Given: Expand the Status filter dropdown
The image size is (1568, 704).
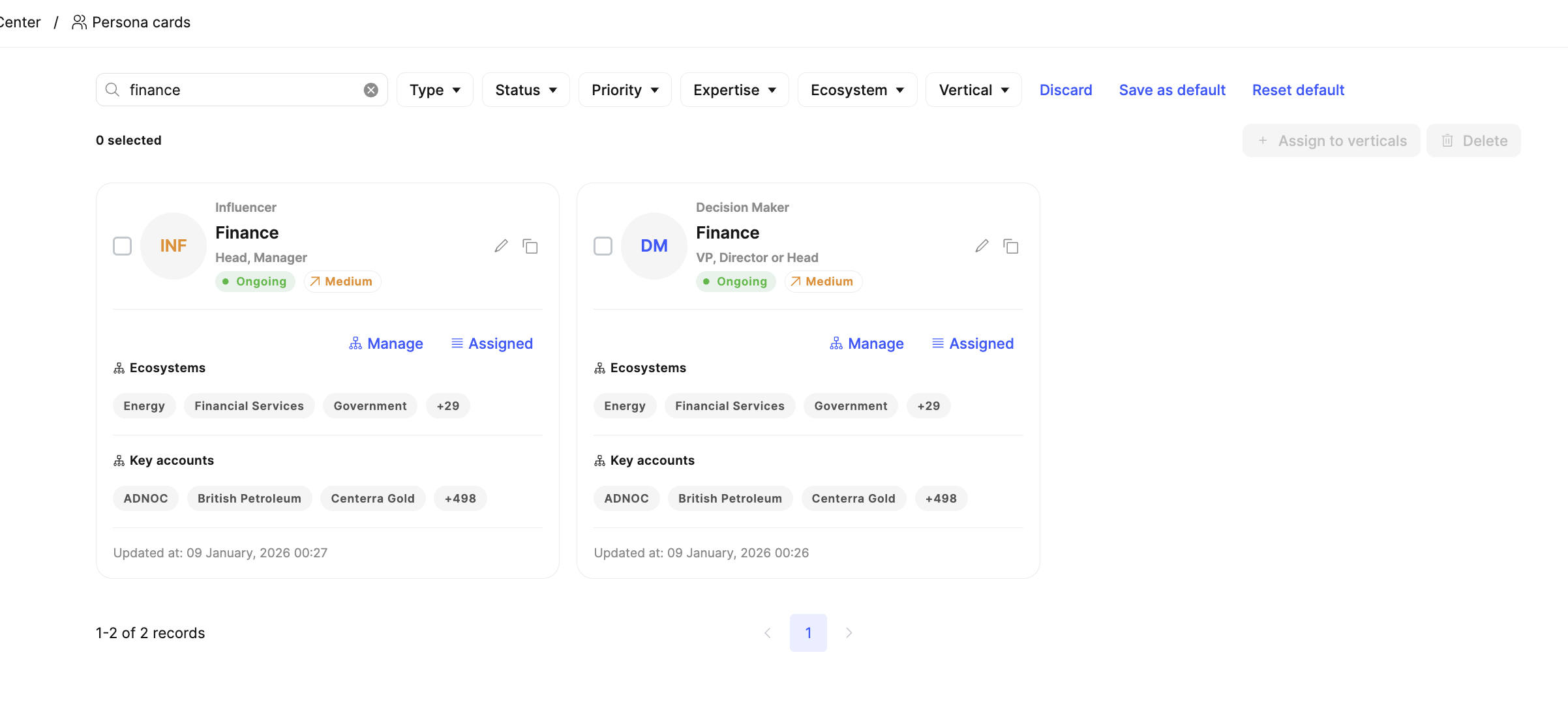Looking at the screenshot, I should click(526, 90).
